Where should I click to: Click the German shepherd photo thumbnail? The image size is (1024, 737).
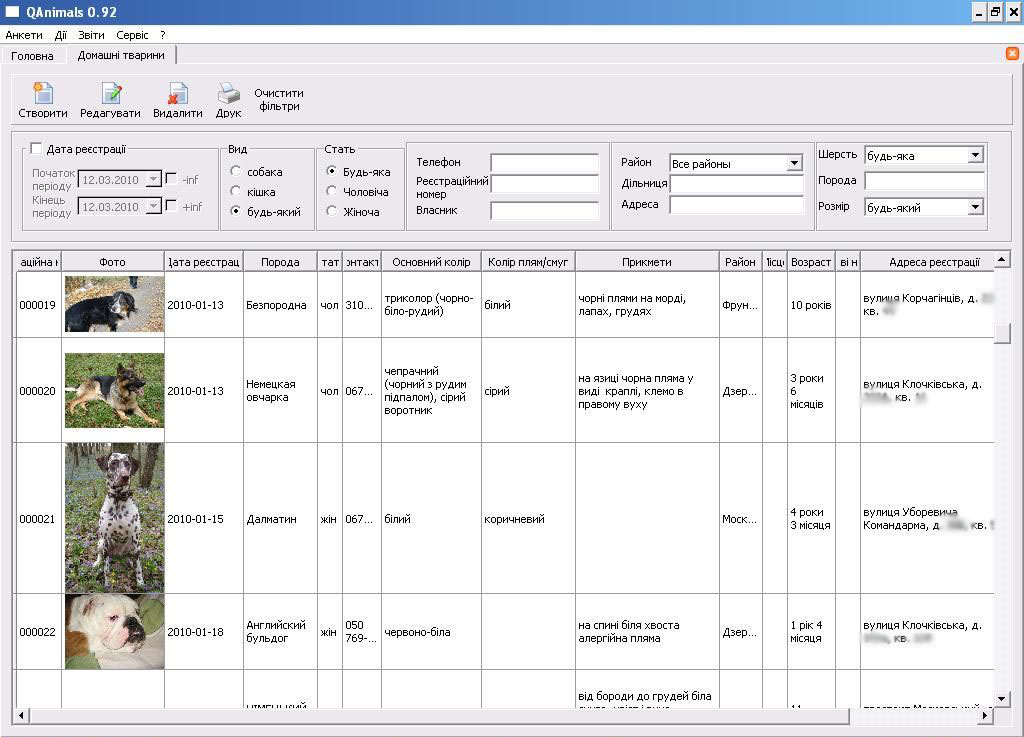coord(114,390)
